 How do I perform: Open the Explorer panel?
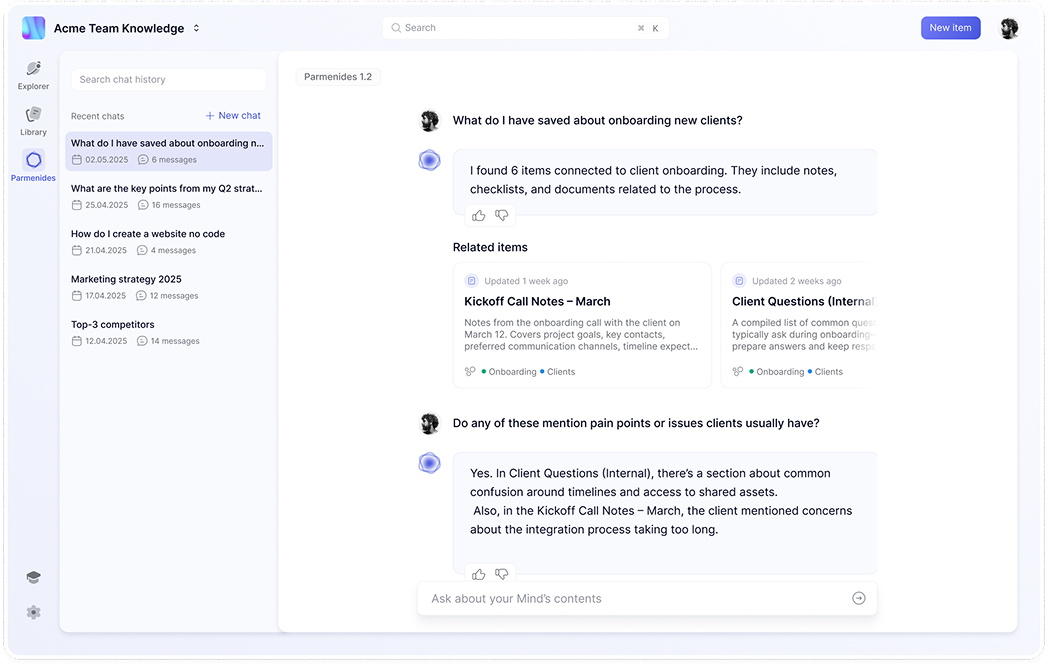(x=33, y=75)
